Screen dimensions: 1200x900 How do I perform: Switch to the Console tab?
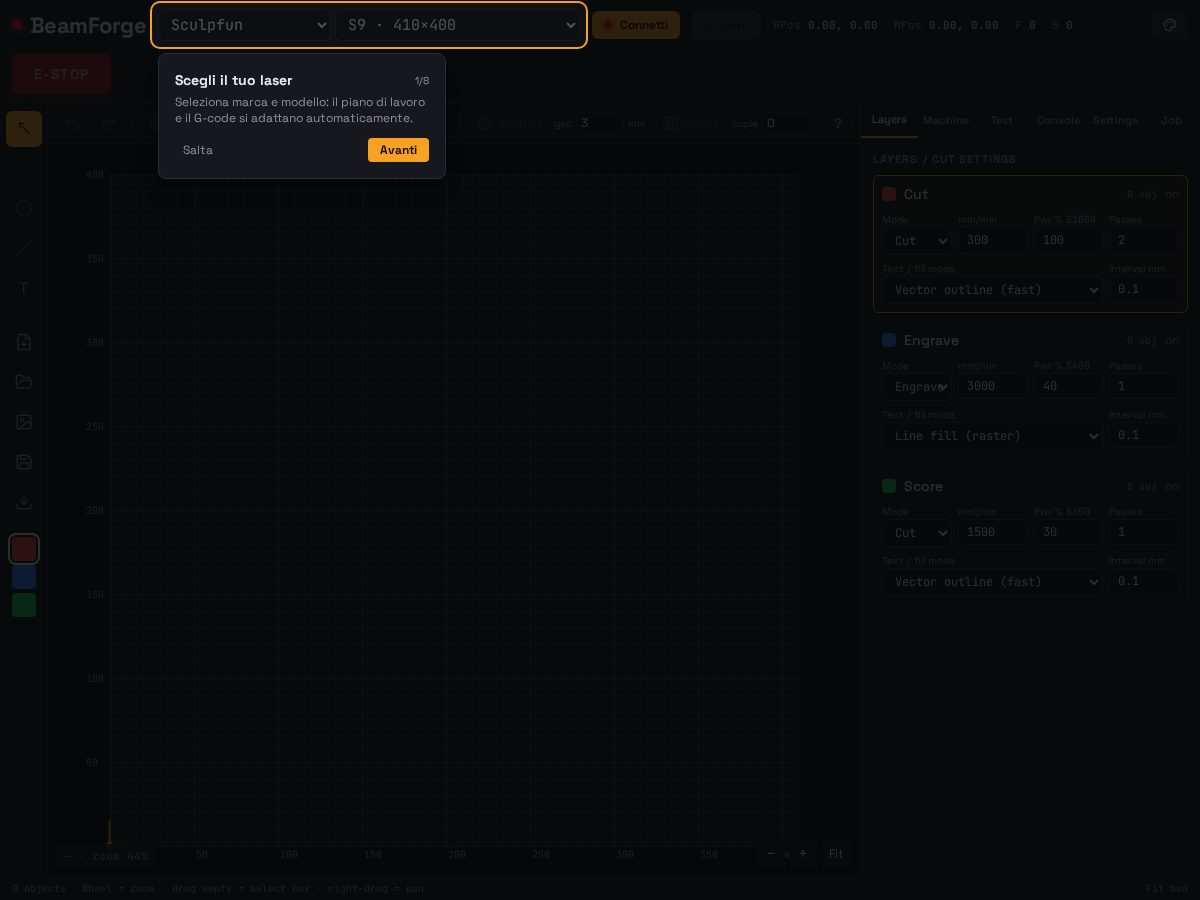(x=1058, y=120)
